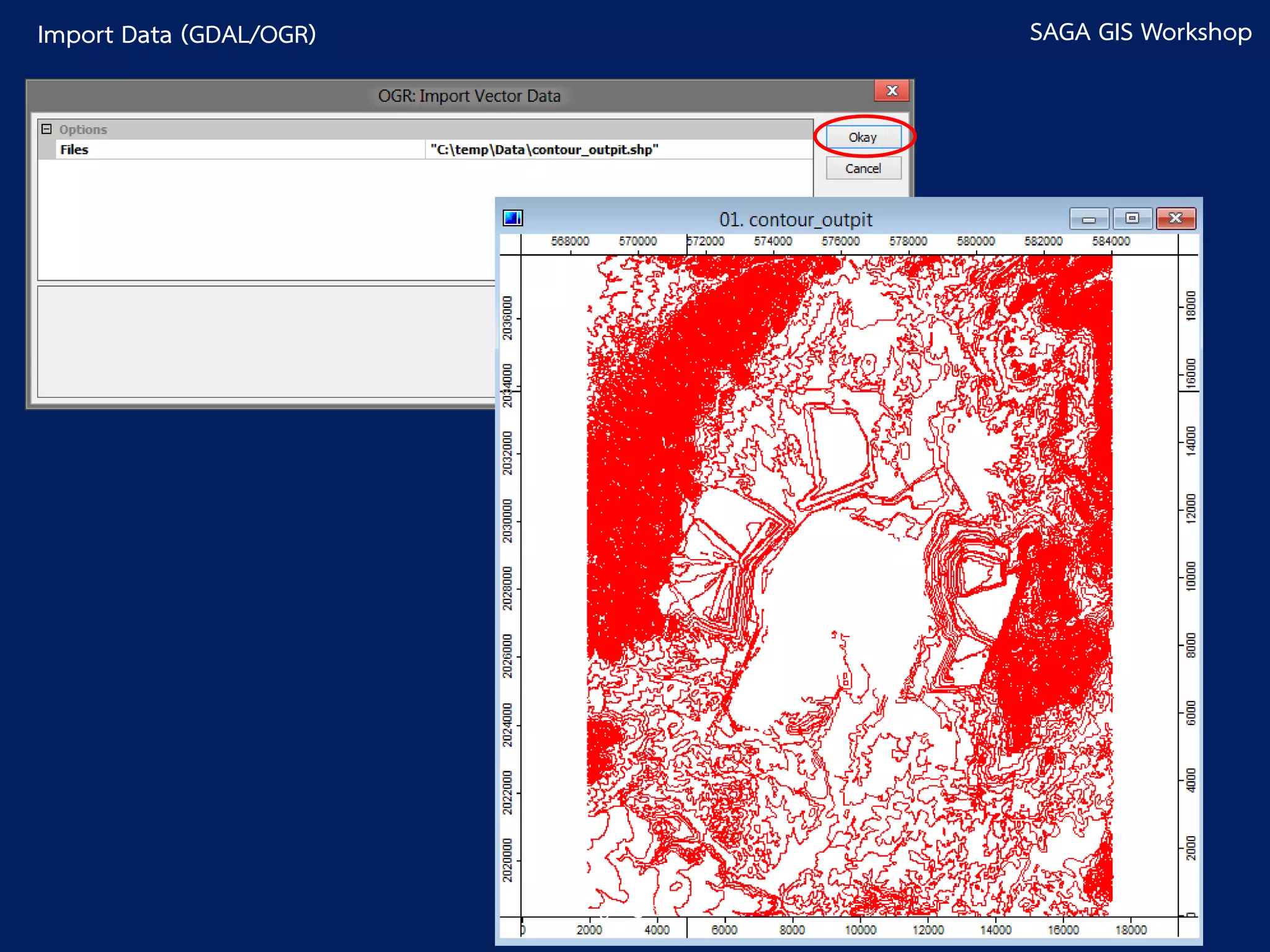Click the 'OGR: Import Vector Data' title bar
Screen dimensions: 1270x952
(469, 96)
